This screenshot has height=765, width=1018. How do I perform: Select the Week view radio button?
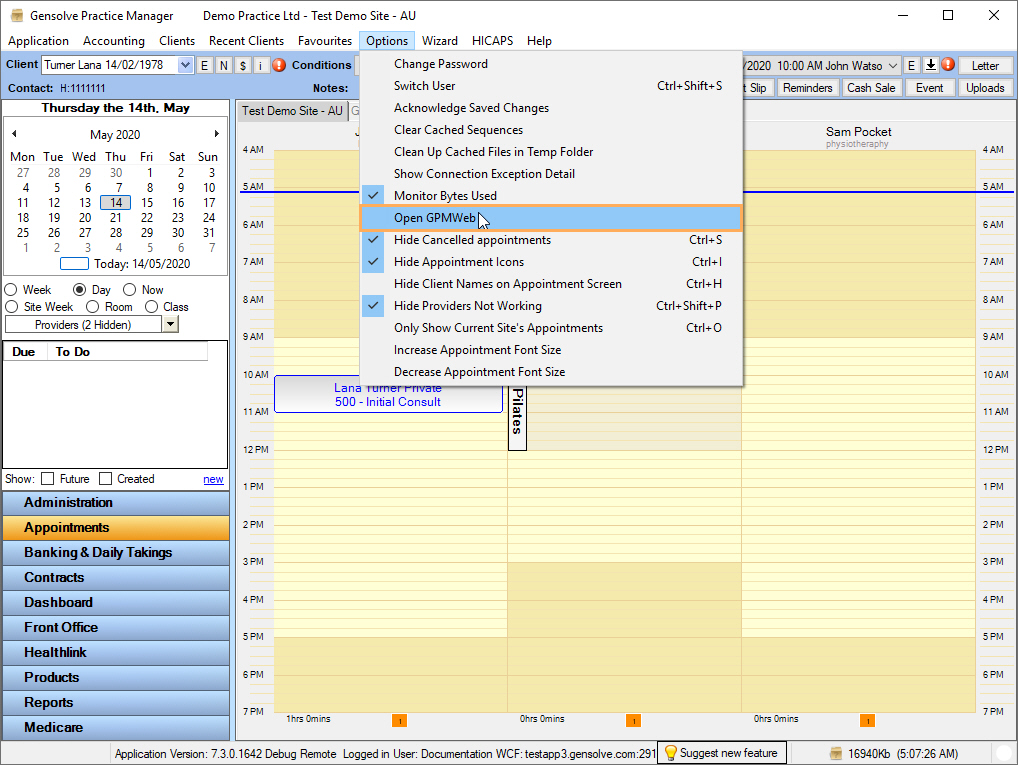(12, 290)
